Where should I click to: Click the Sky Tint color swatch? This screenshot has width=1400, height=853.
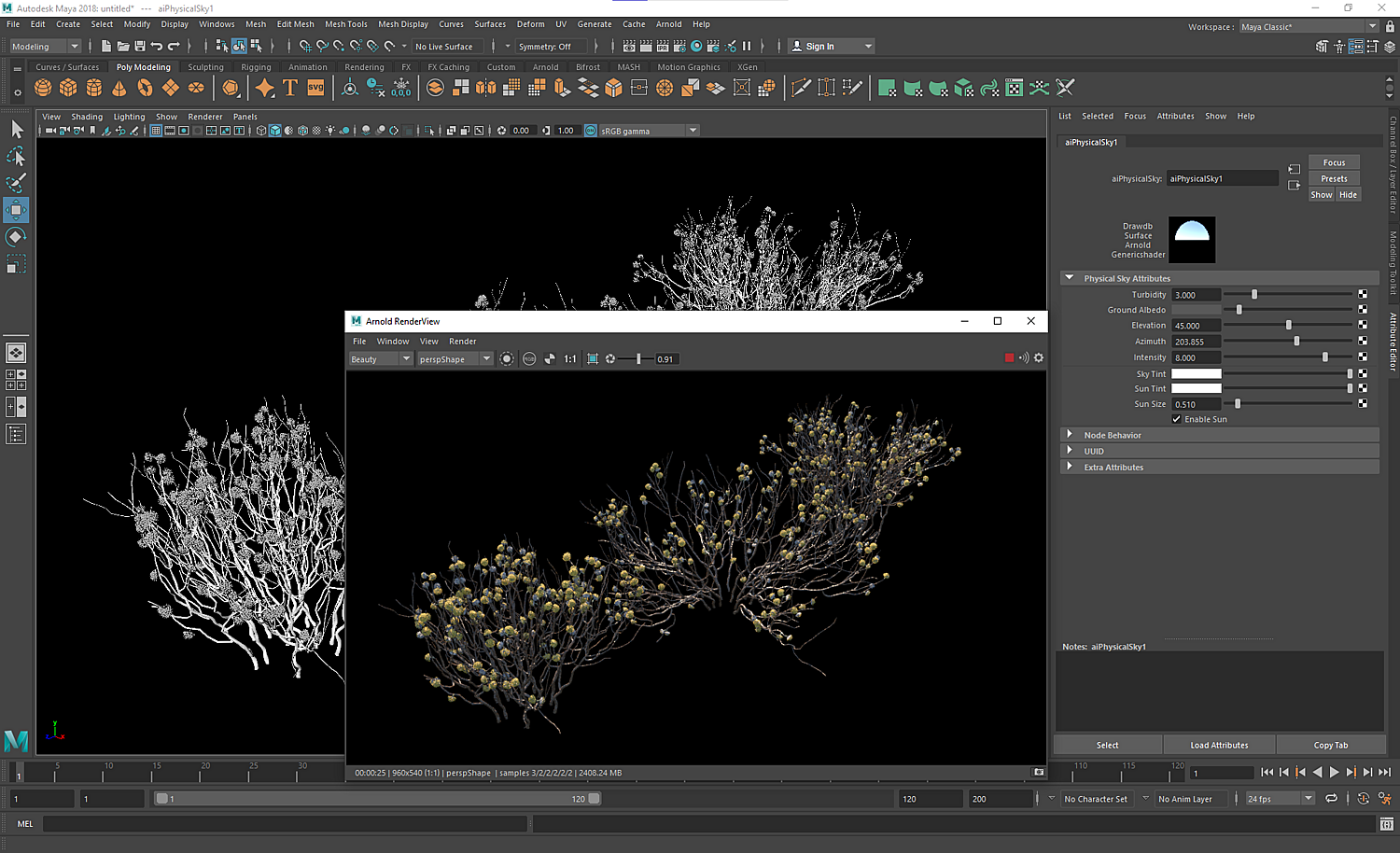pos(1196,373)
